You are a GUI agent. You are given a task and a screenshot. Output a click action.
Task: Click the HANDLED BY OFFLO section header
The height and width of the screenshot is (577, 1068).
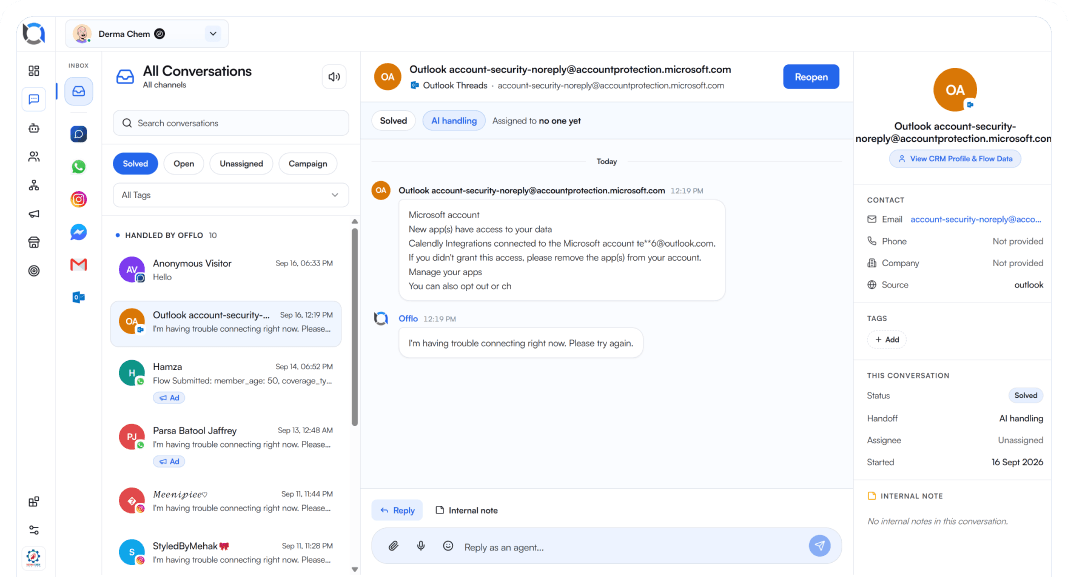point(164,235)
